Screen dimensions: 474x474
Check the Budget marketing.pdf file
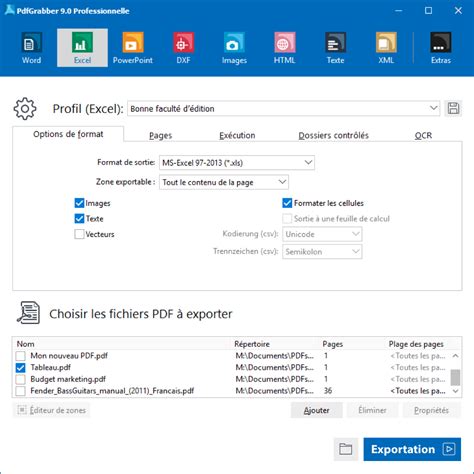coord(20,379)
